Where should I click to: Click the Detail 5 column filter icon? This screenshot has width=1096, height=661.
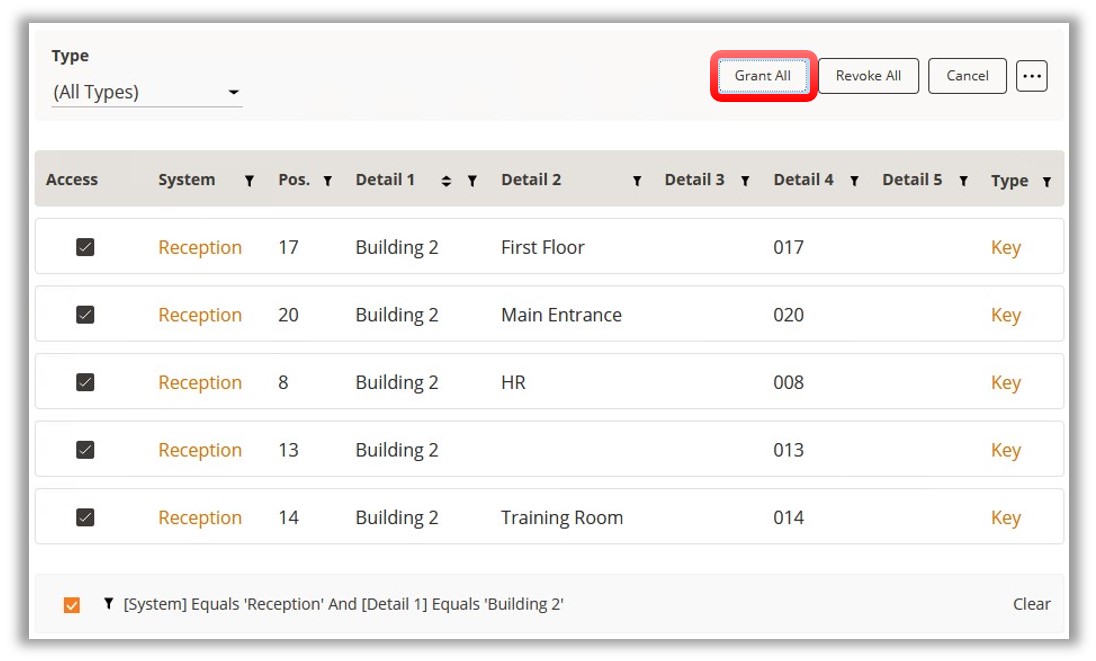[x=963, y=181]
